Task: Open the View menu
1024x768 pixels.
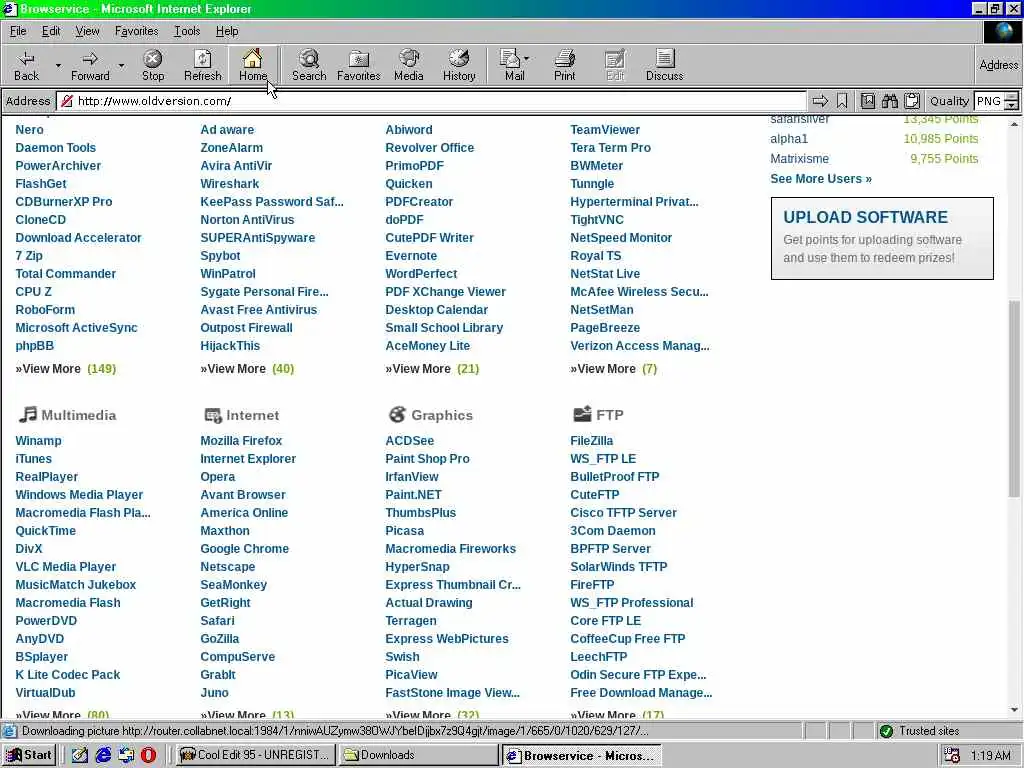Action: pyautogui.click(x=88, y=31)
